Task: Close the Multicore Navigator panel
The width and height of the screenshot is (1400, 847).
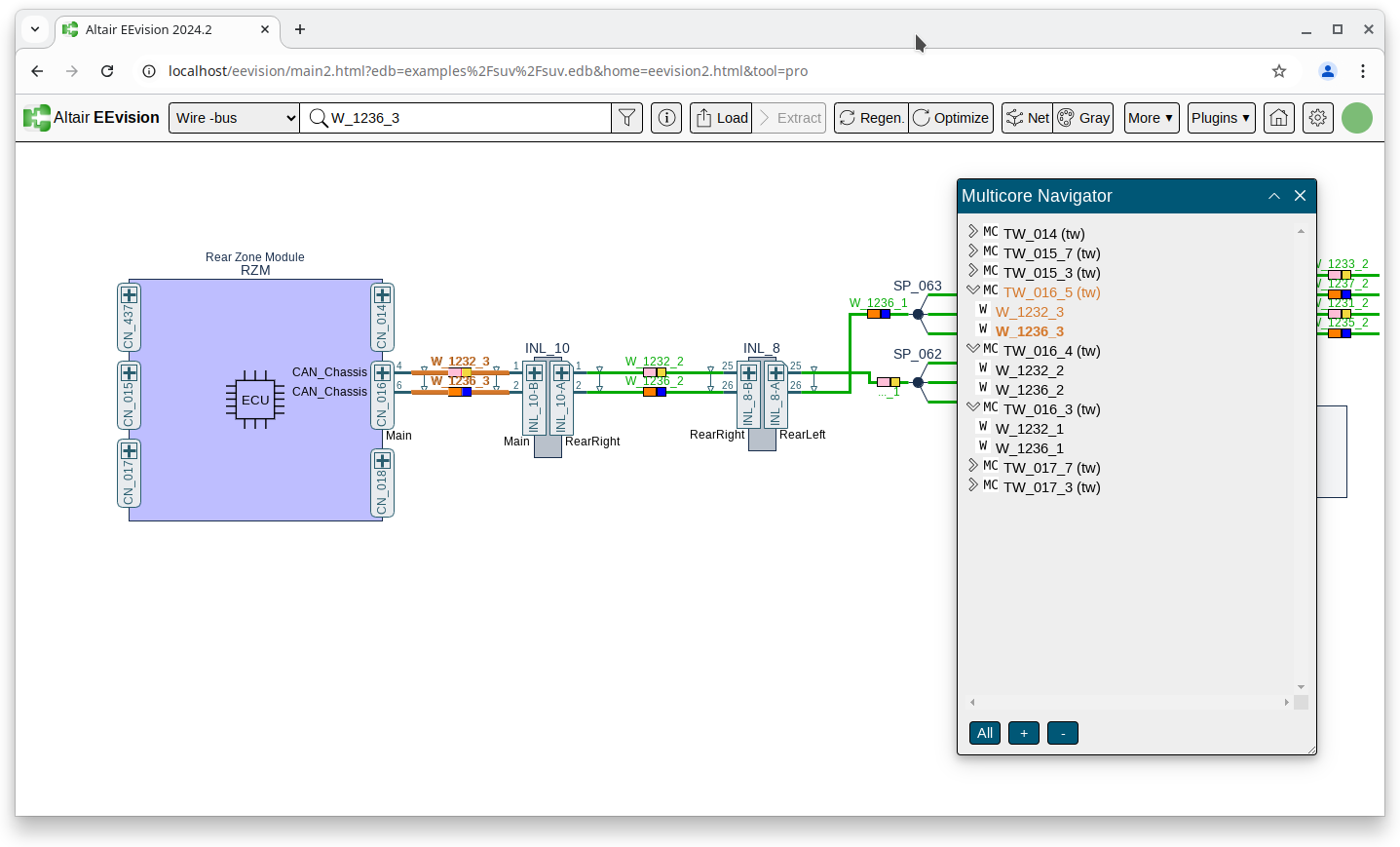Action: [1300, 196]
